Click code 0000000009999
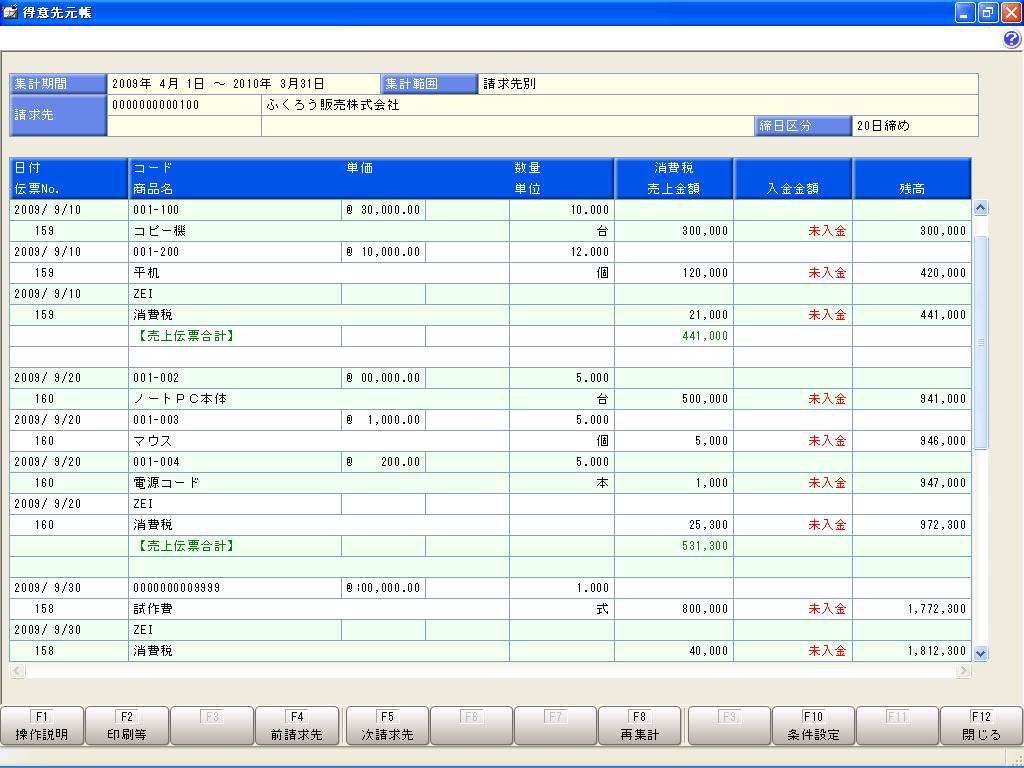 176,588
